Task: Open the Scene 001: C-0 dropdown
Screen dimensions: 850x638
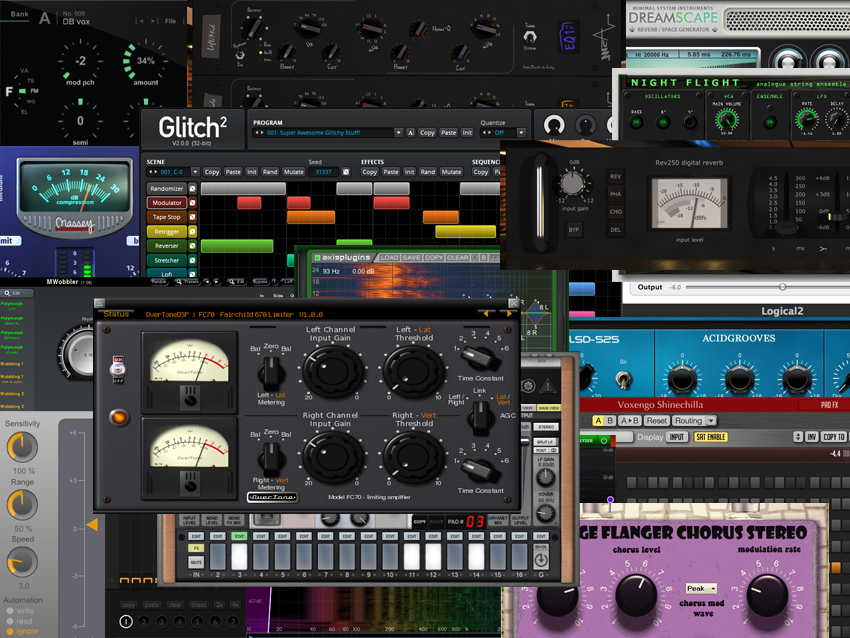Action: (x=195, y=172)
